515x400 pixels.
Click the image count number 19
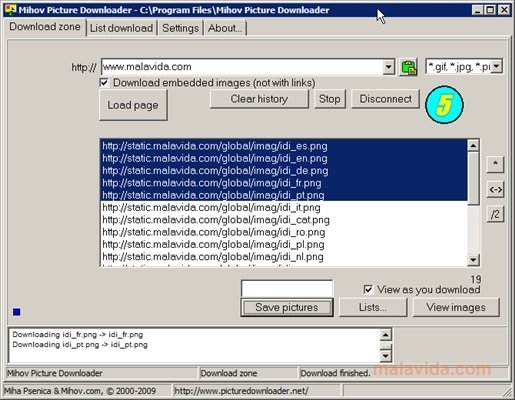[476, 279]
